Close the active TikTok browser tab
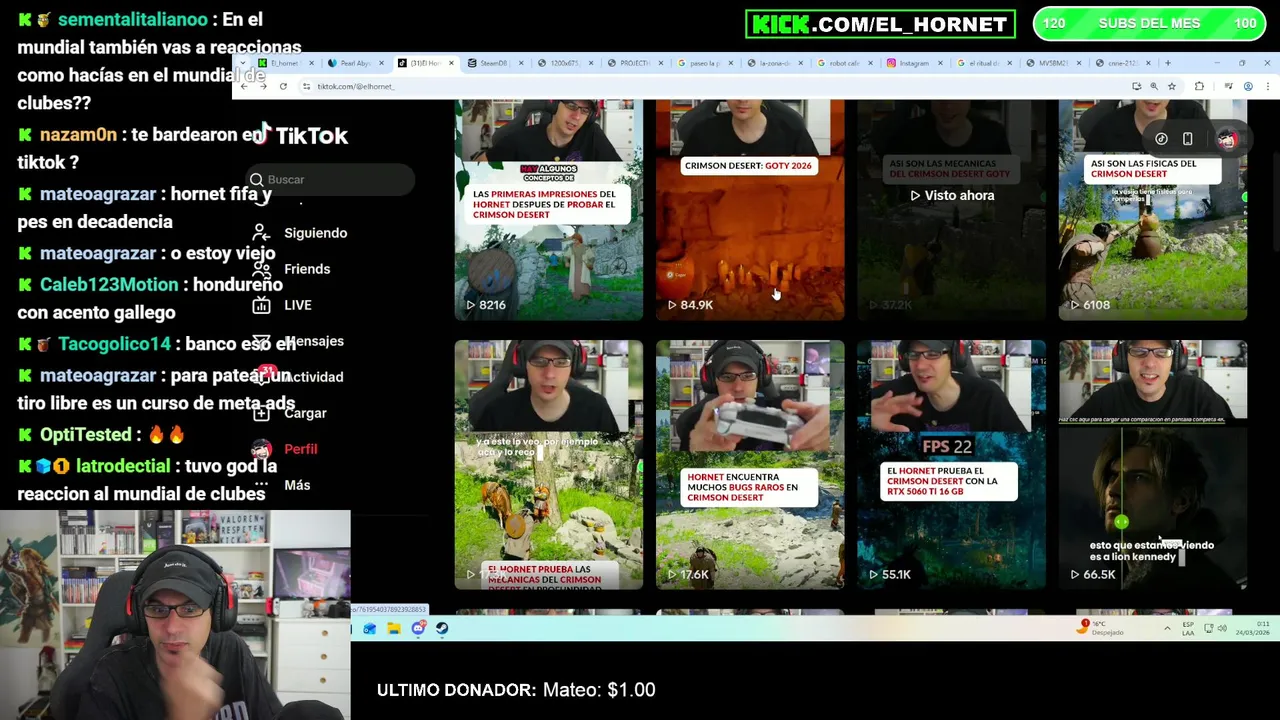1280x720 pixels. (451, 63)
